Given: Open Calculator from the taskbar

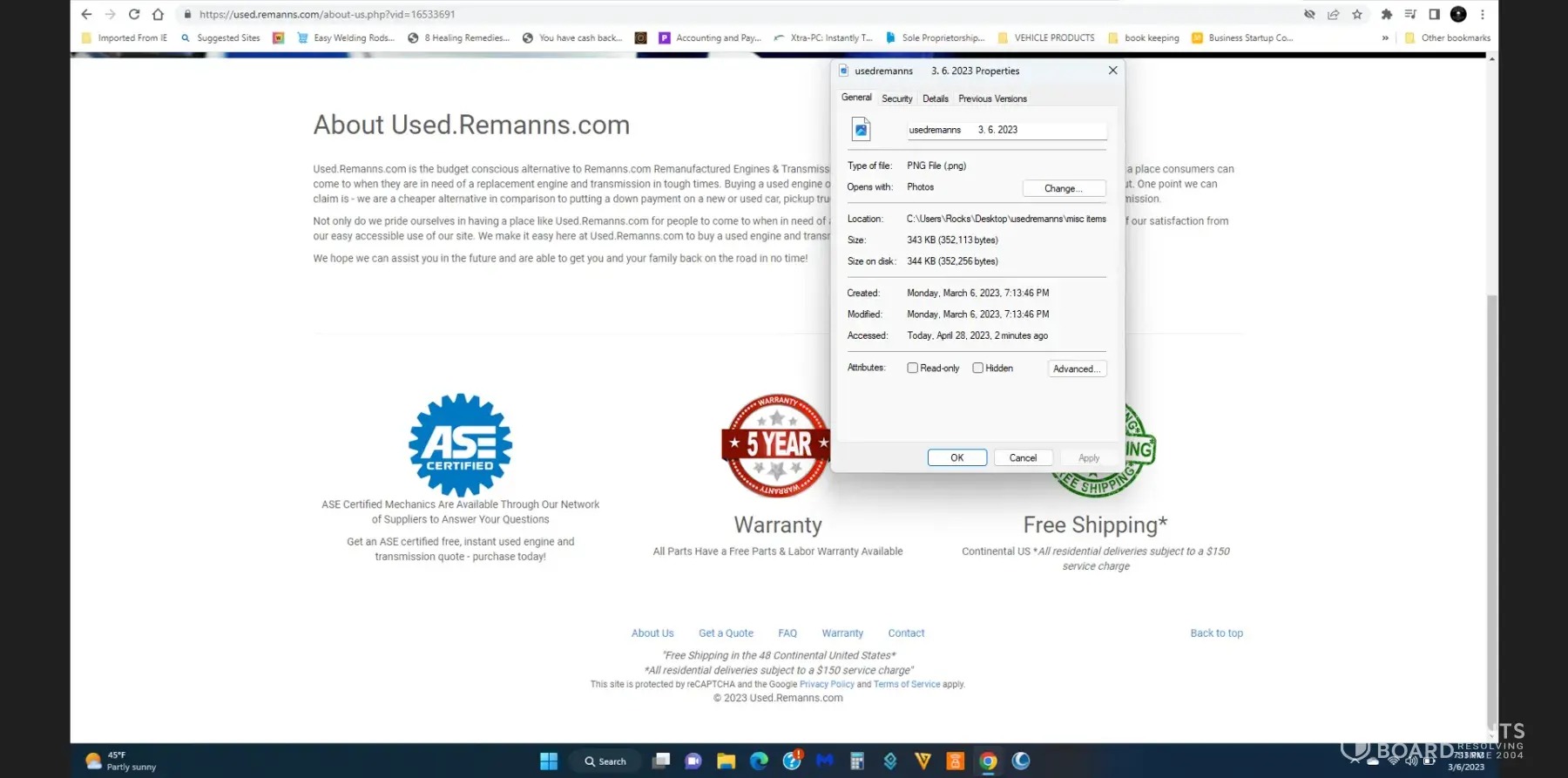Looking at the screenshot, I should [857, 761].
